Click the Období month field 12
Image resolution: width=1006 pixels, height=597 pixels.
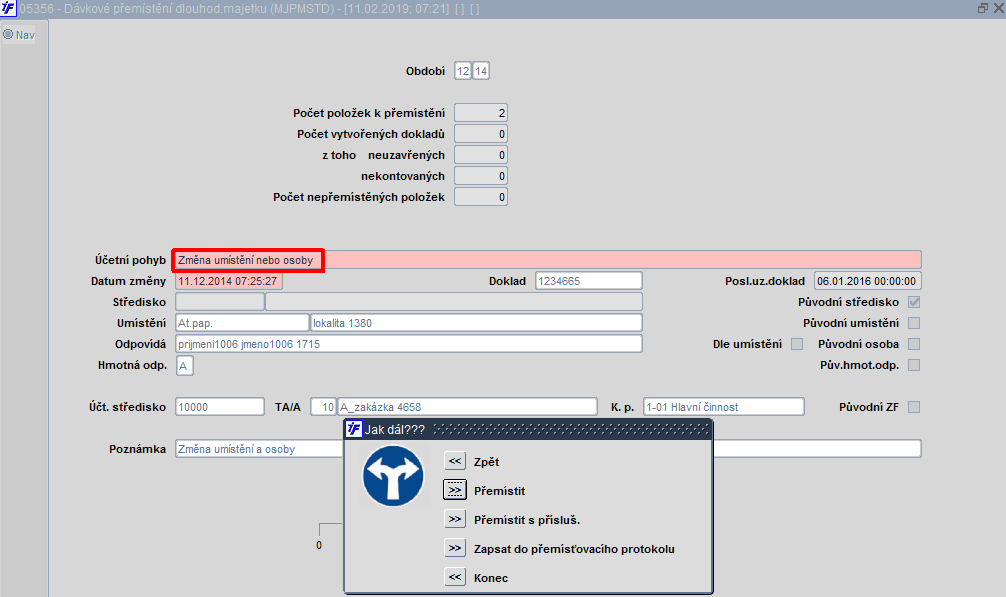tap(463, 71)
